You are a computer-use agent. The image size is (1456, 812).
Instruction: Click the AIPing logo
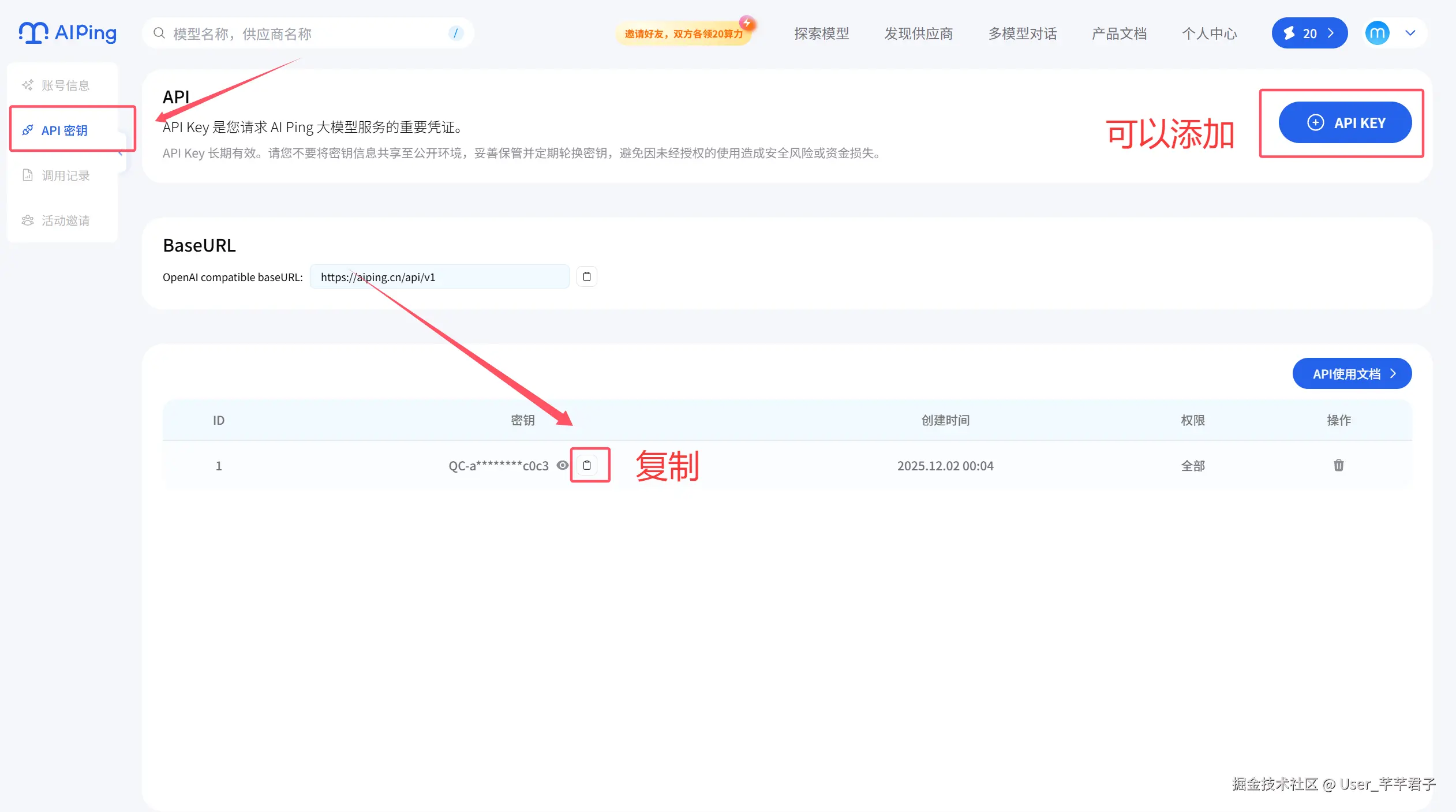(68, 33)
